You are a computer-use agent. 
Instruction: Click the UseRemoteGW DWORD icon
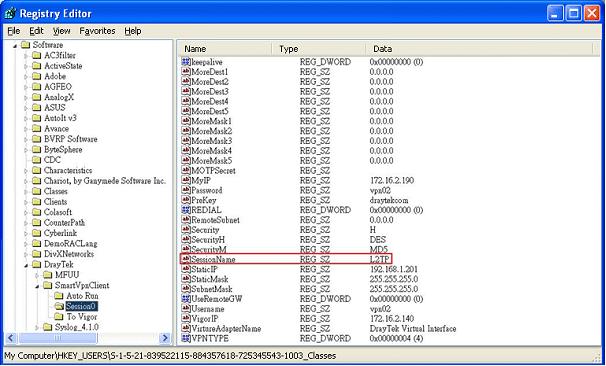pyautogui.click(x=186, y=299)
